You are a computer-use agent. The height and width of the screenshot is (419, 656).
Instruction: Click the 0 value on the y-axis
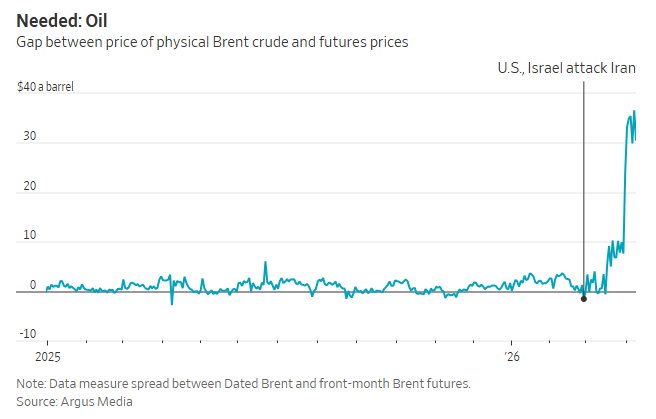point(33,285)
